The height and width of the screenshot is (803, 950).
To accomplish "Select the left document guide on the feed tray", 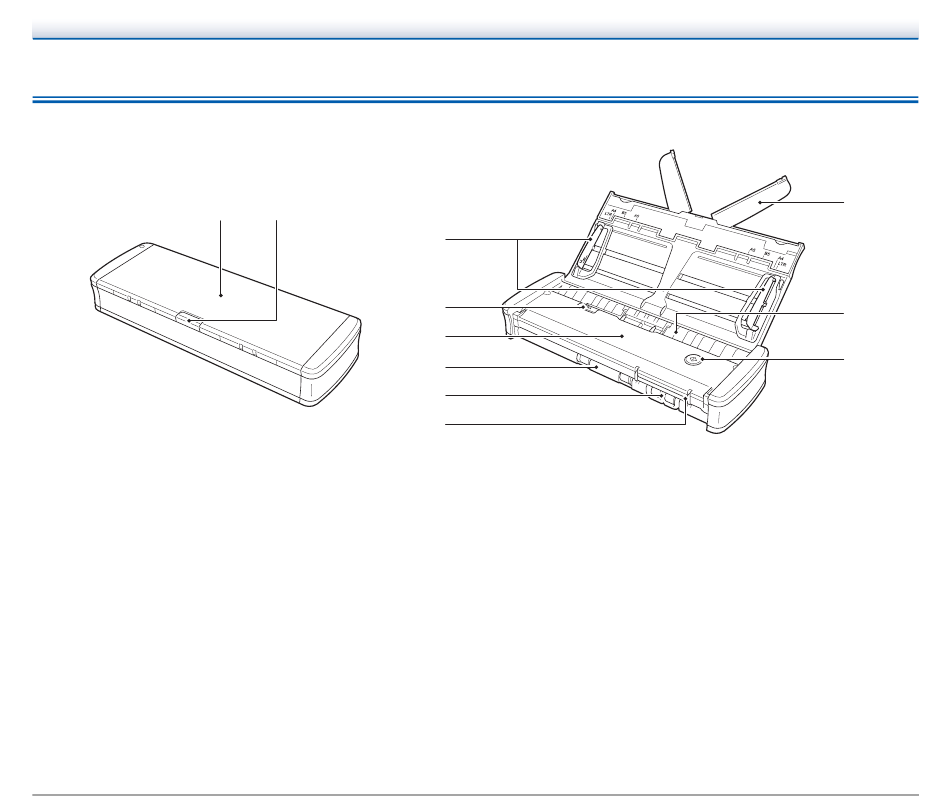I will click(x=589, y=250).
